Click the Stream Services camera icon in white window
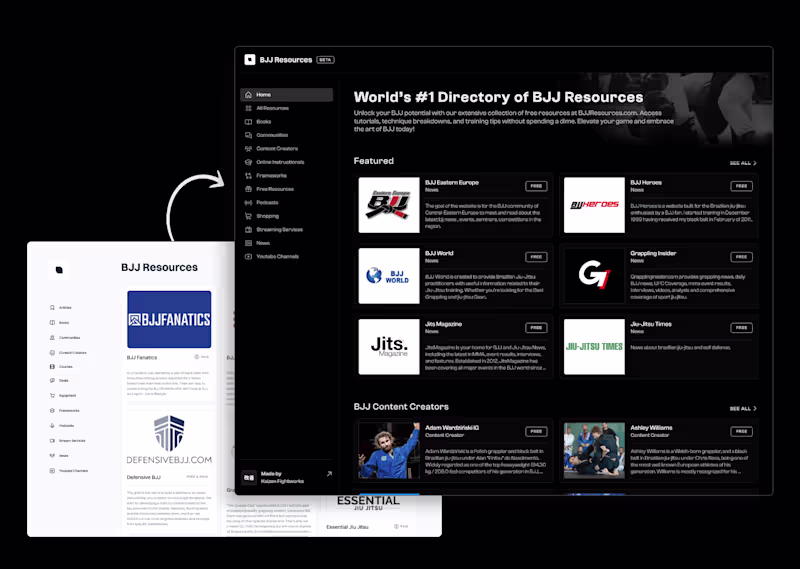Viewport: 800px width, 569px height. pos(52,440)
